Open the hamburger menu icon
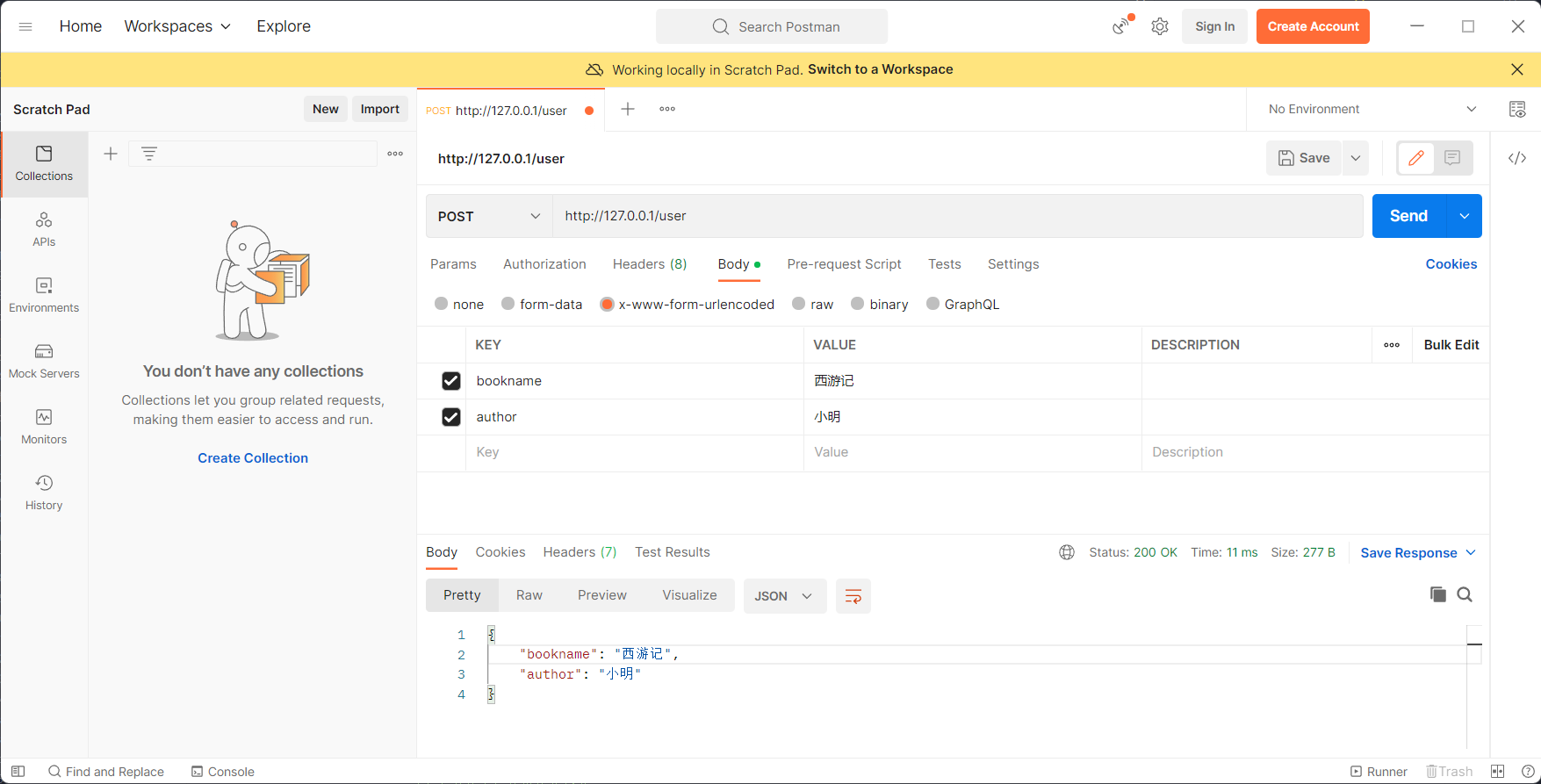This screenshot has width=1541, height=784. point(25,26)
